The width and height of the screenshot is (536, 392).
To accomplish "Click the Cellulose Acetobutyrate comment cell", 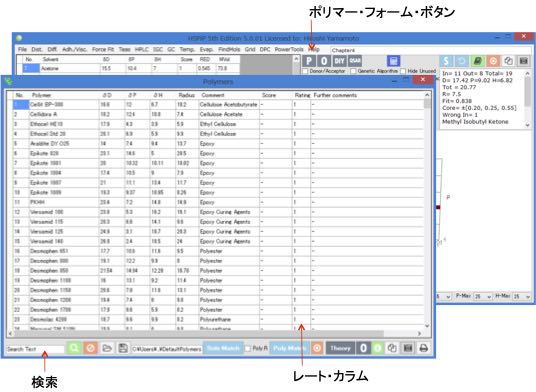I will [229, 105].
